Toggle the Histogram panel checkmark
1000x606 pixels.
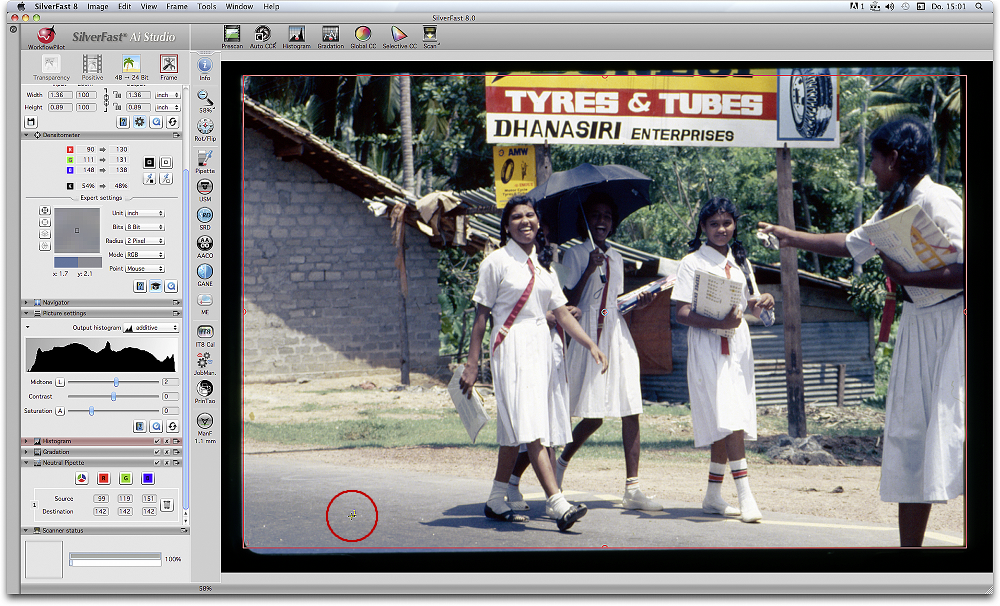pos(157,441)
